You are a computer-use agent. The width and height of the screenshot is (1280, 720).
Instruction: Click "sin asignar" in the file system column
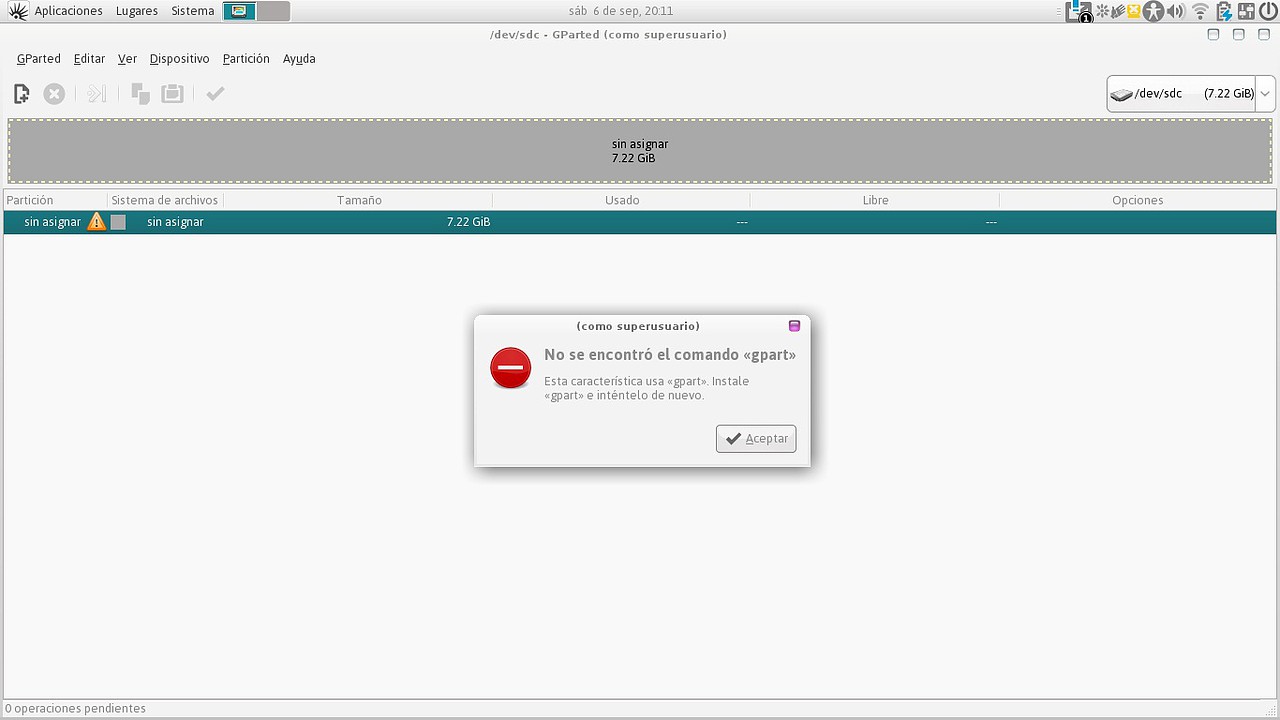[x=175, y=222]
